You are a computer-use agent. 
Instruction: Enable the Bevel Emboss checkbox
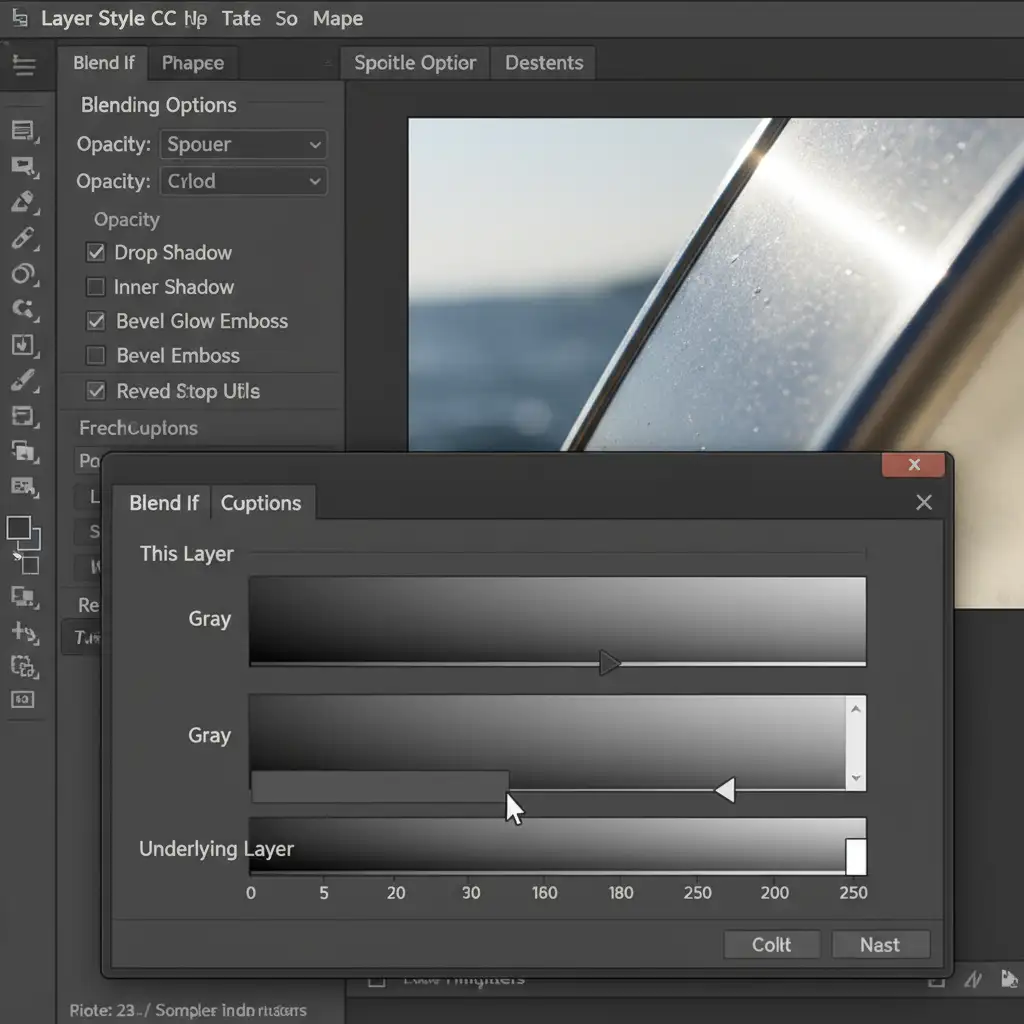point(96,356)
